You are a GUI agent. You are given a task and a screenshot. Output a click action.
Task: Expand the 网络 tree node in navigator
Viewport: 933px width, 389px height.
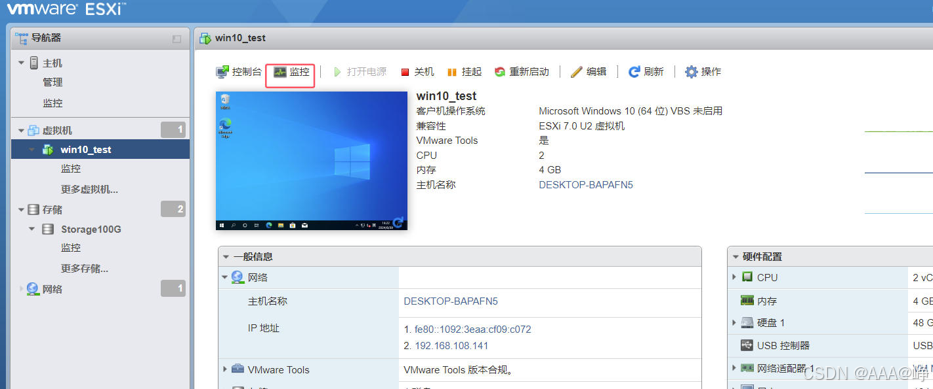22,289
